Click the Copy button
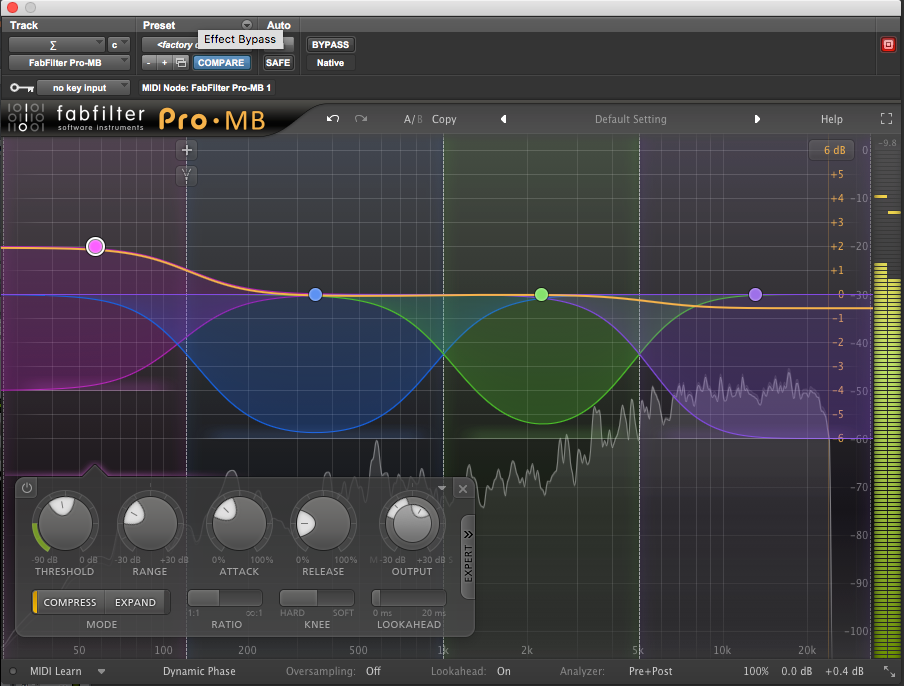Screen dimensions: 904x686 click(444, 119)
